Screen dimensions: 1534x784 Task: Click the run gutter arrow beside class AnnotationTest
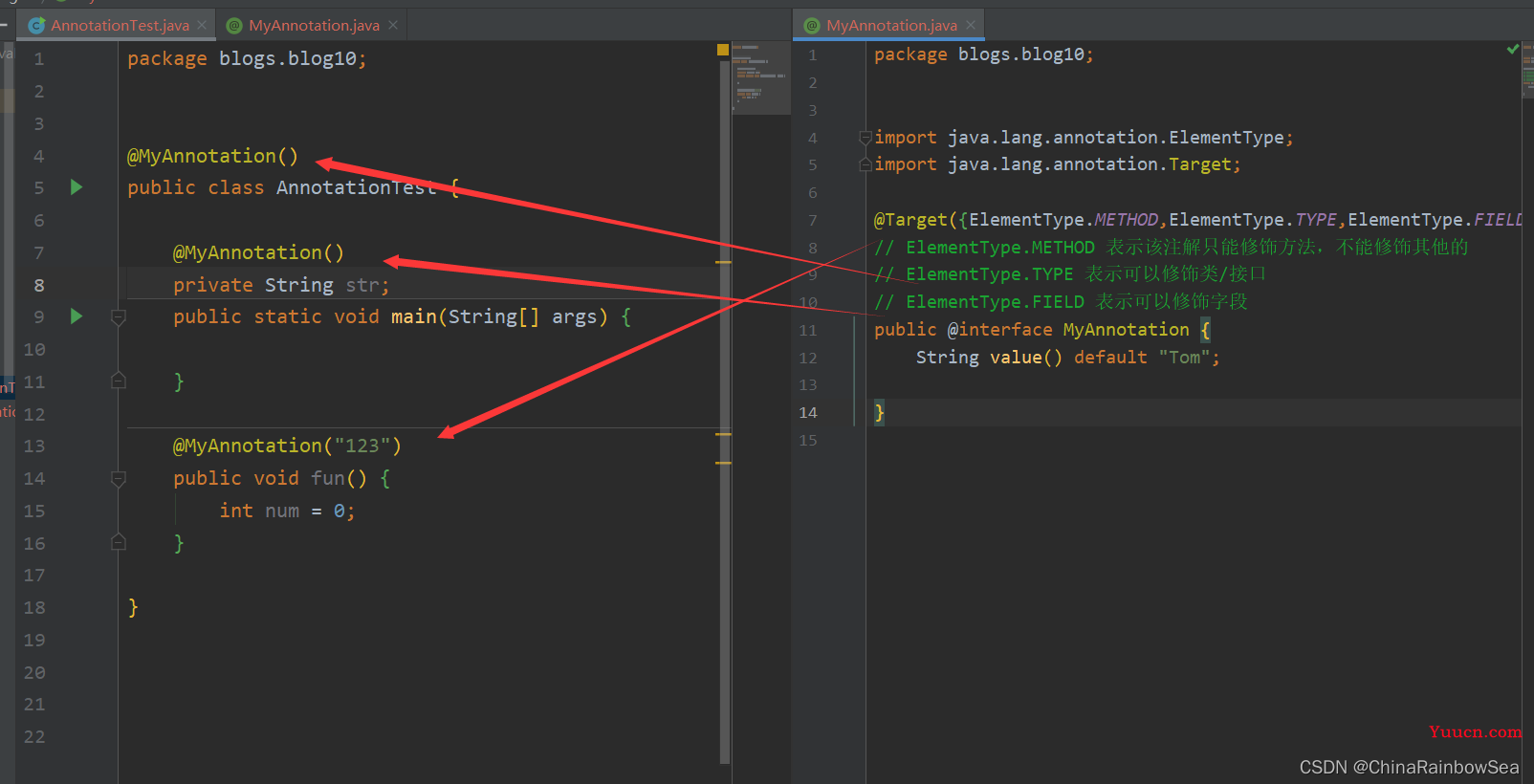(x=77, y=187)
